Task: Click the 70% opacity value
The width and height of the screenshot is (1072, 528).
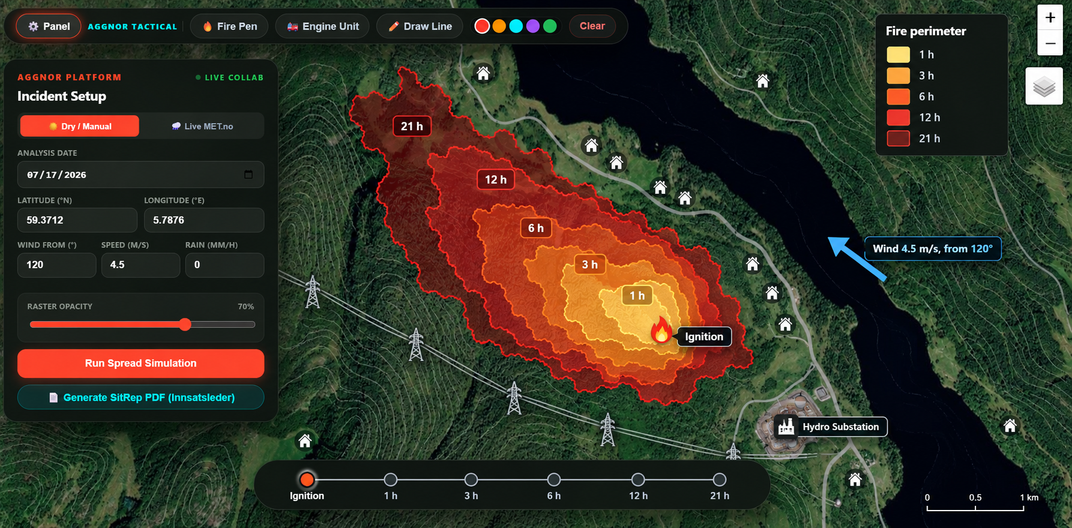Action: click(246, 306)
